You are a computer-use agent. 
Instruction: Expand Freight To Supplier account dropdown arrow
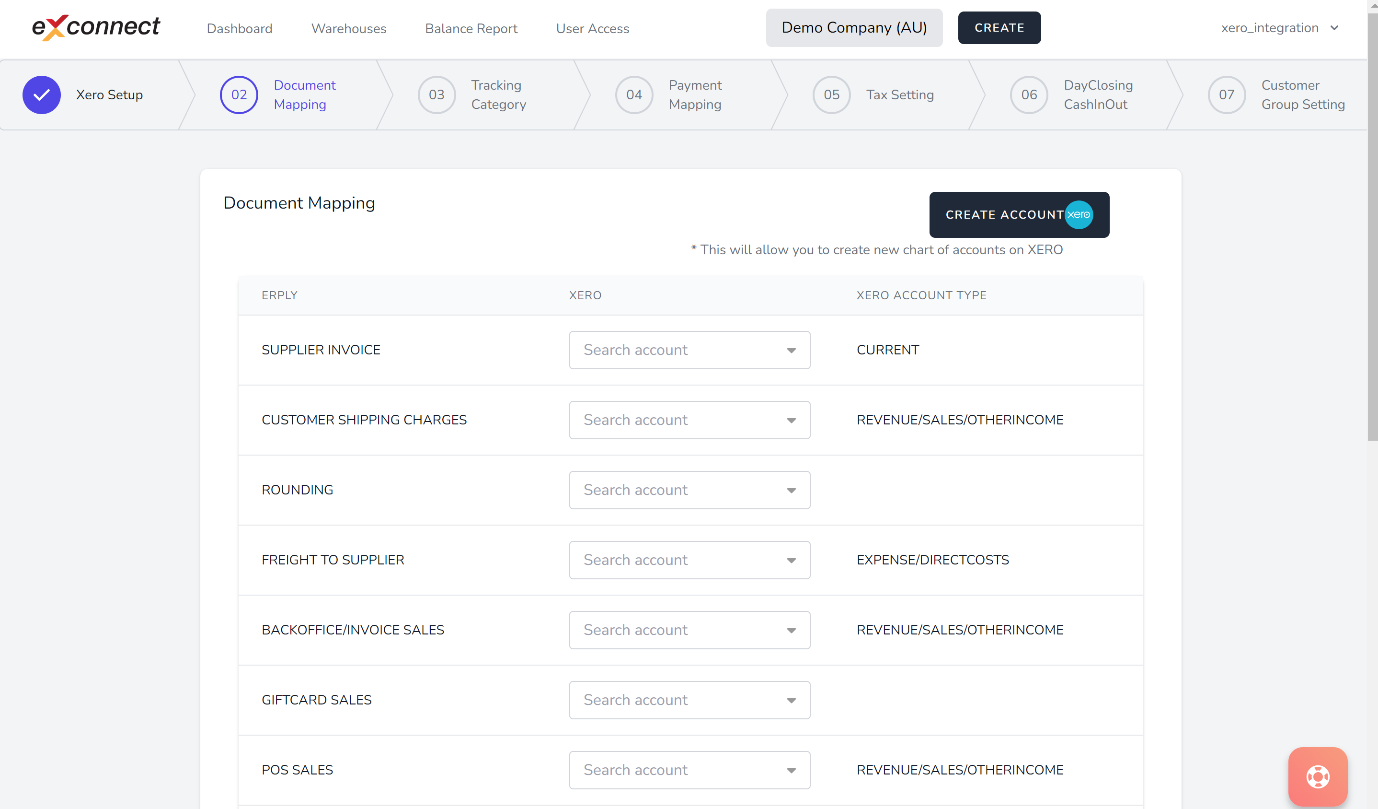[x=791, y=560]
